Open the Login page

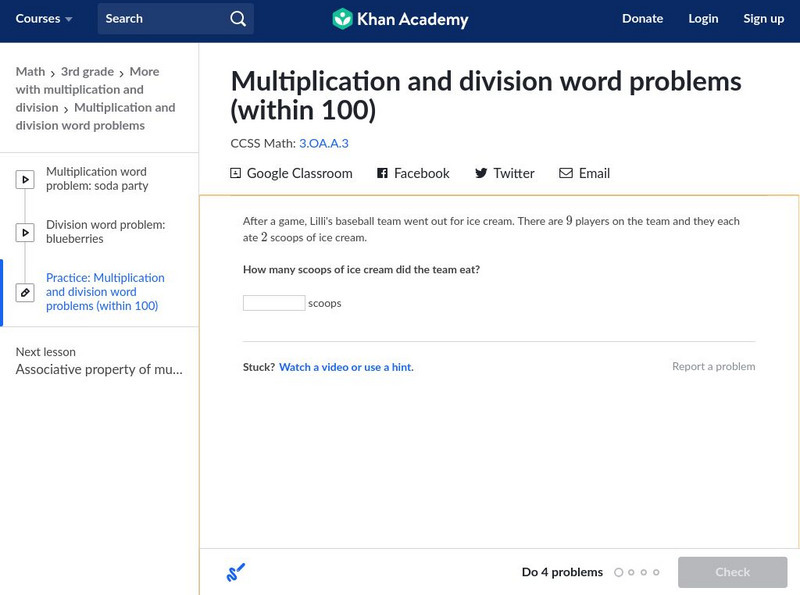click(x=703, y=19)
